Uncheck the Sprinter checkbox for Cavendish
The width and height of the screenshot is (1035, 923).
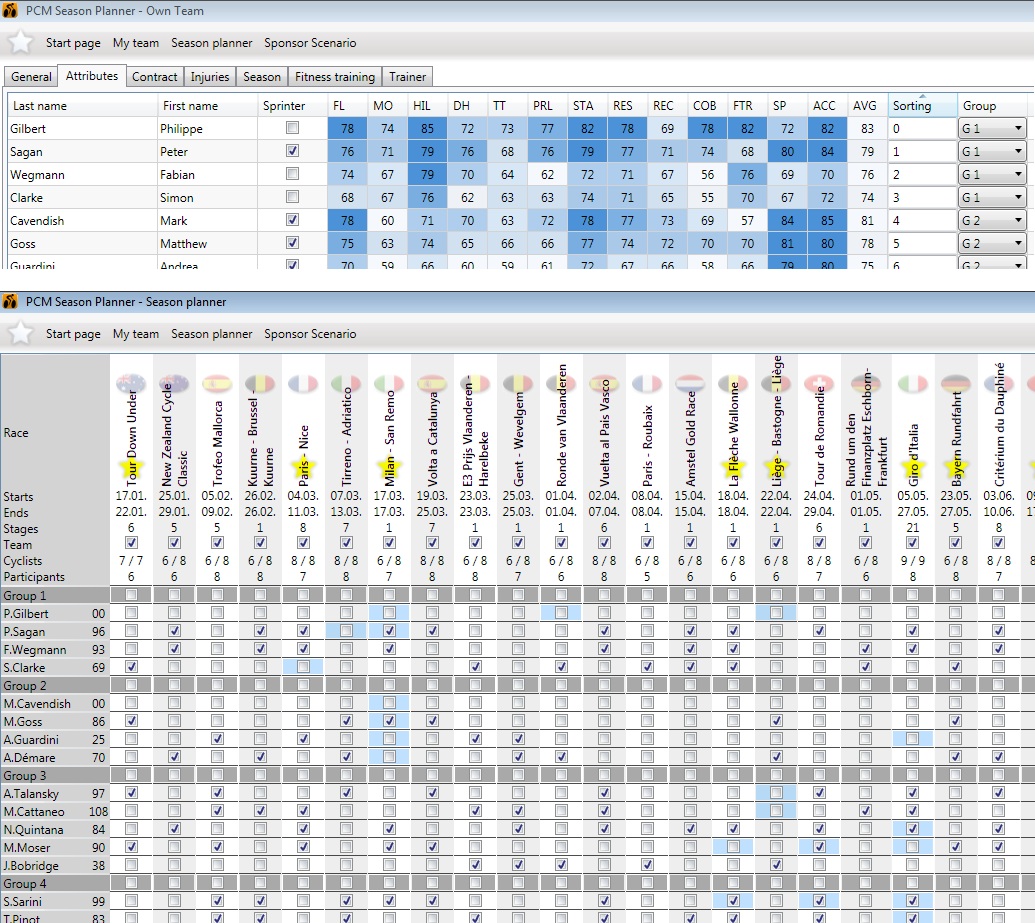coord(292,220)
